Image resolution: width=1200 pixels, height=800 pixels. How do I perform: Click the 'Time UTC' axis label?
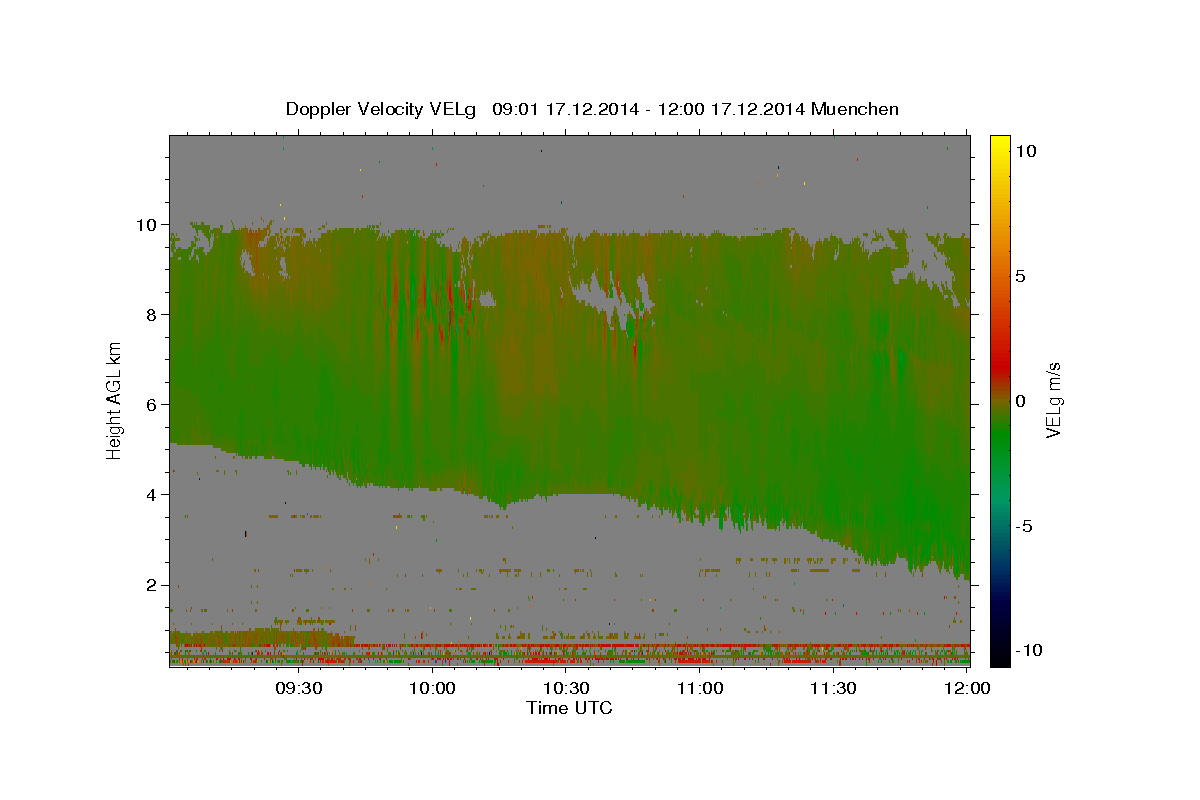pyautogui.click(x=569, y=708)
